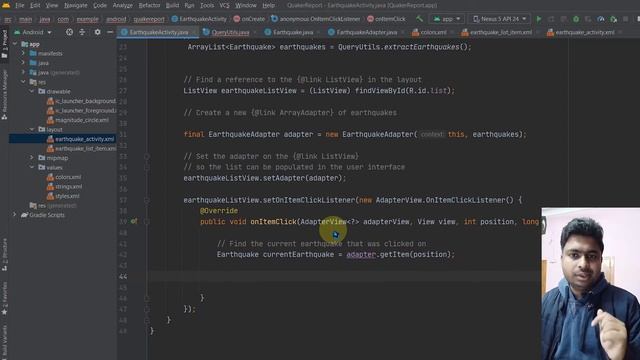Image resolution: width=640 pixels, height=360 pixels.
Task: Click Attach Debugger to Android Process icon
Action: pyautogui.click(x=613, y=19)
